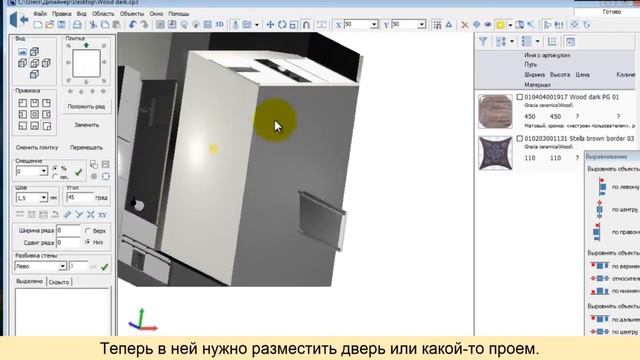Create a new project file
The image size is (640, 360).
[38, 25]
